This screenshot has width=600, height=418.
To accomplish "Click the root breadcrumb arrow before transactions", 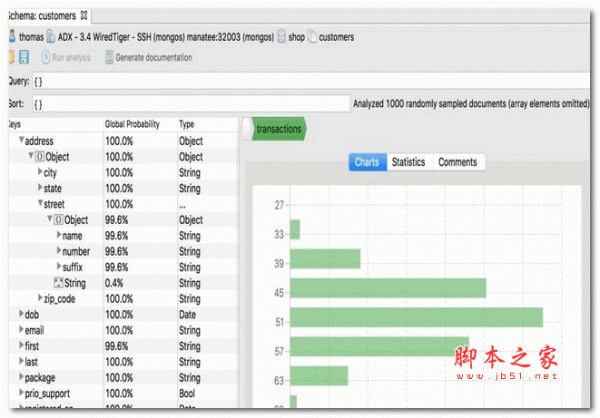I will pyautogui.click(x=247, y=129).
